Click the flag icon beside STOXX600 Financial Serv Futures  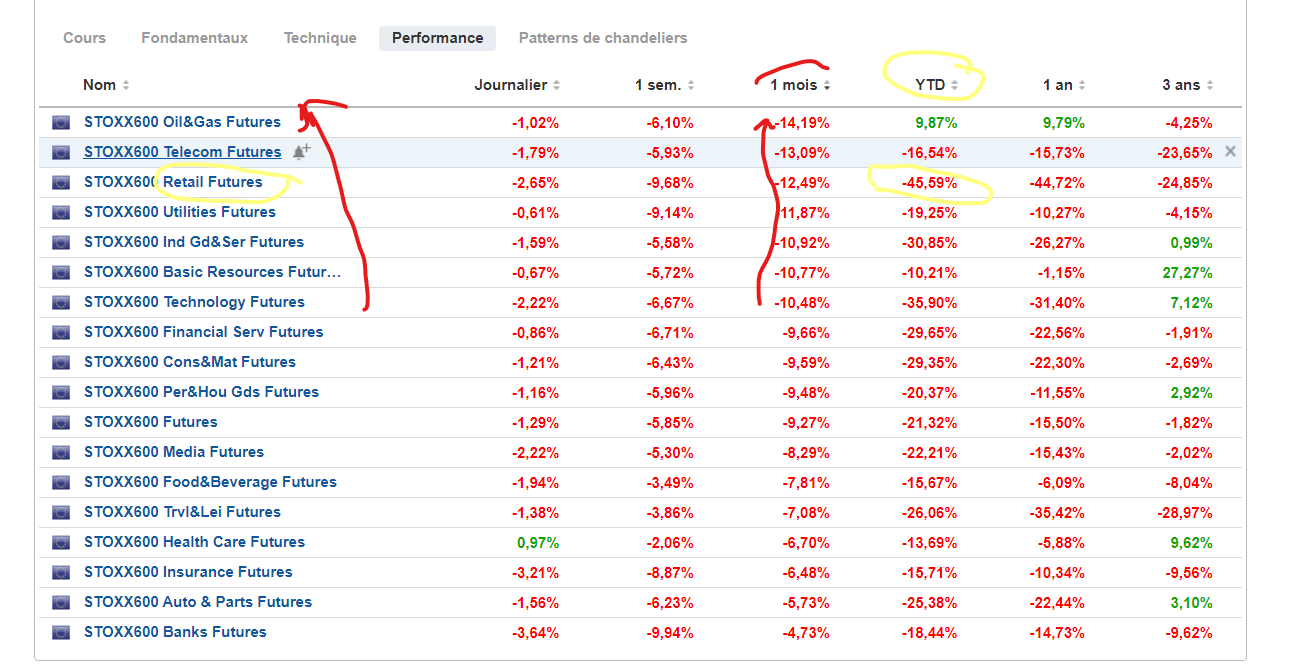61,333
